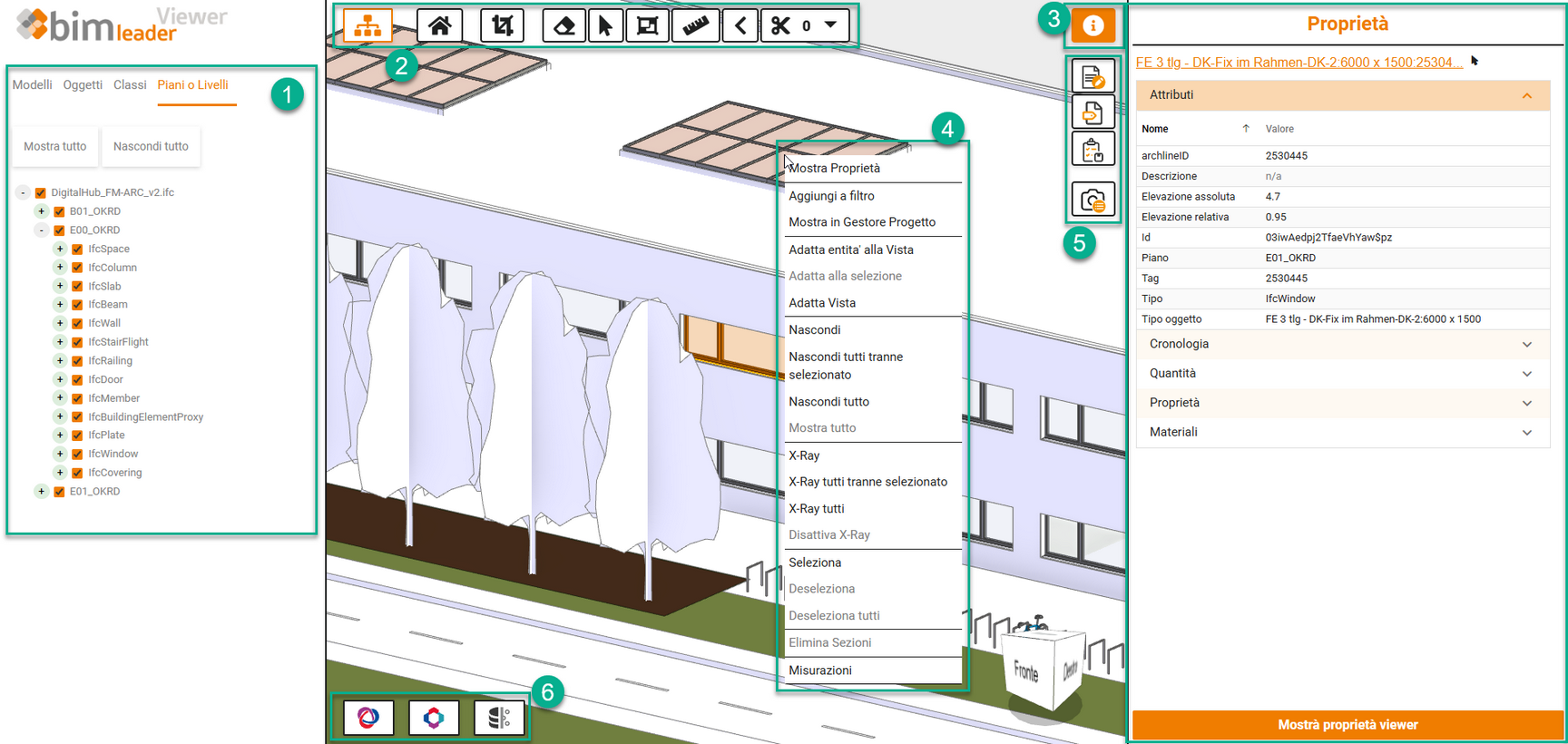
Task: Select the ruler measurement tool
Action: point(696,25)
